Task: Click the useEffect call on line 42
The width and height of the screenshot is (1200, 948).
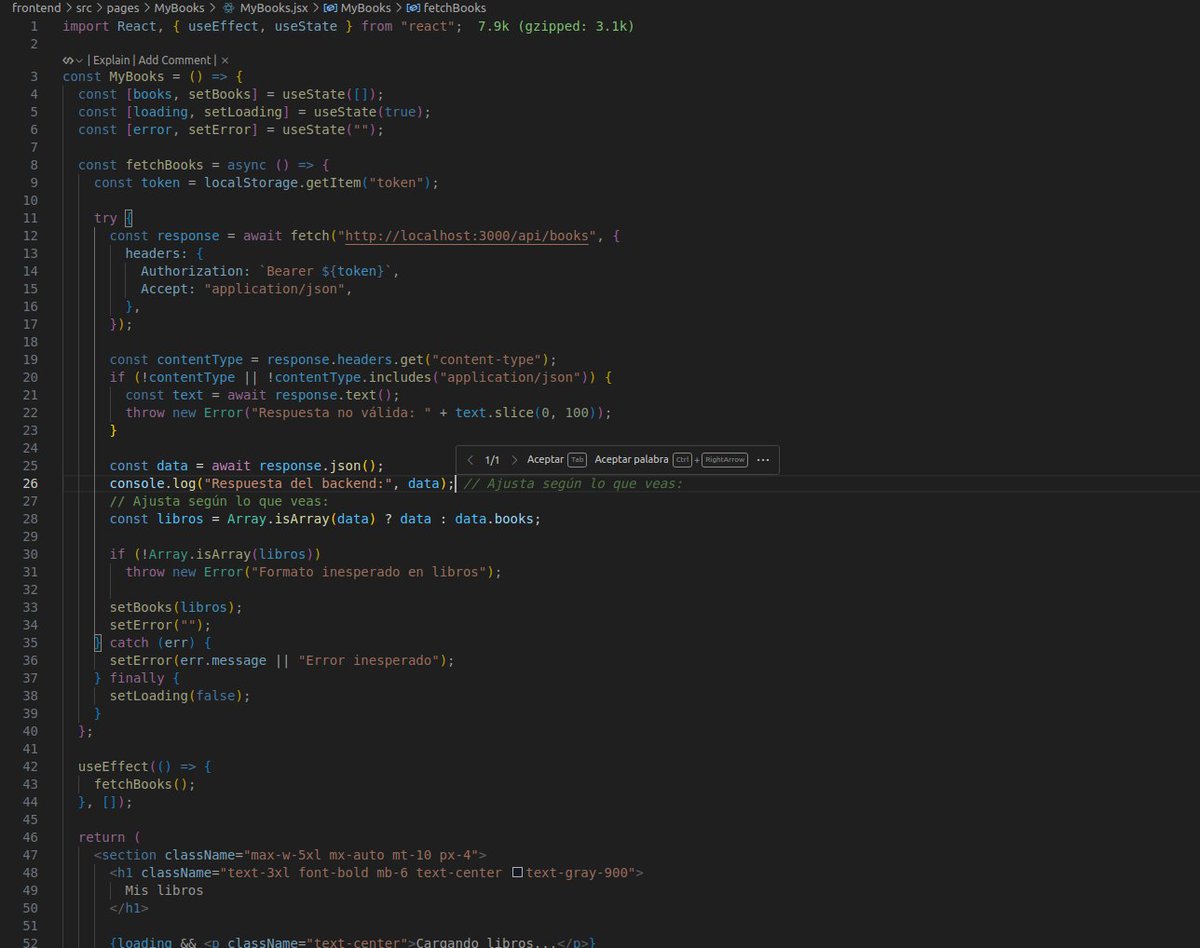Action: (113, 767)
